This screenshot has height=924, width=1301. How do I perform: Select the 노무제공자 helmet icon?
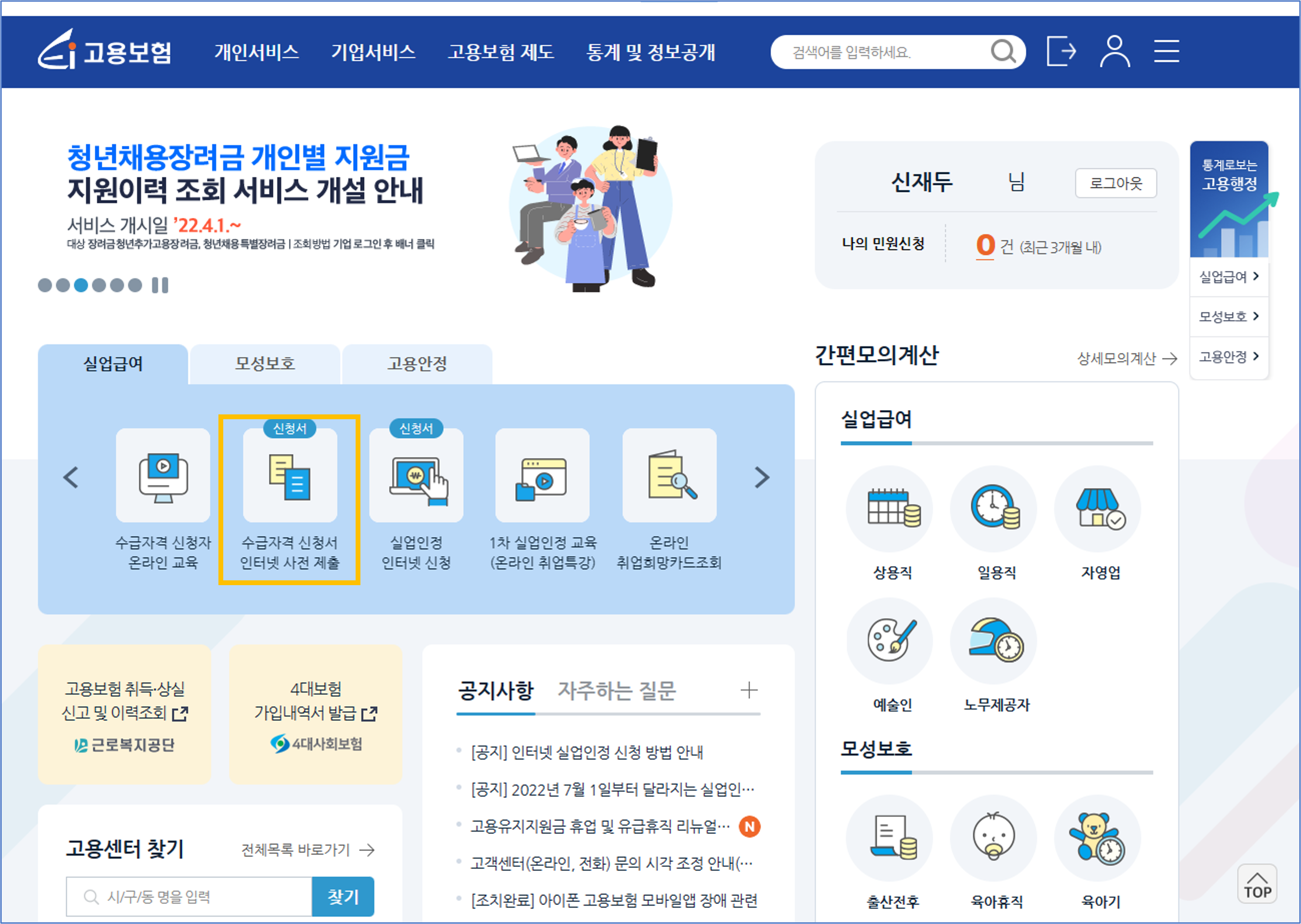(995, 641)
